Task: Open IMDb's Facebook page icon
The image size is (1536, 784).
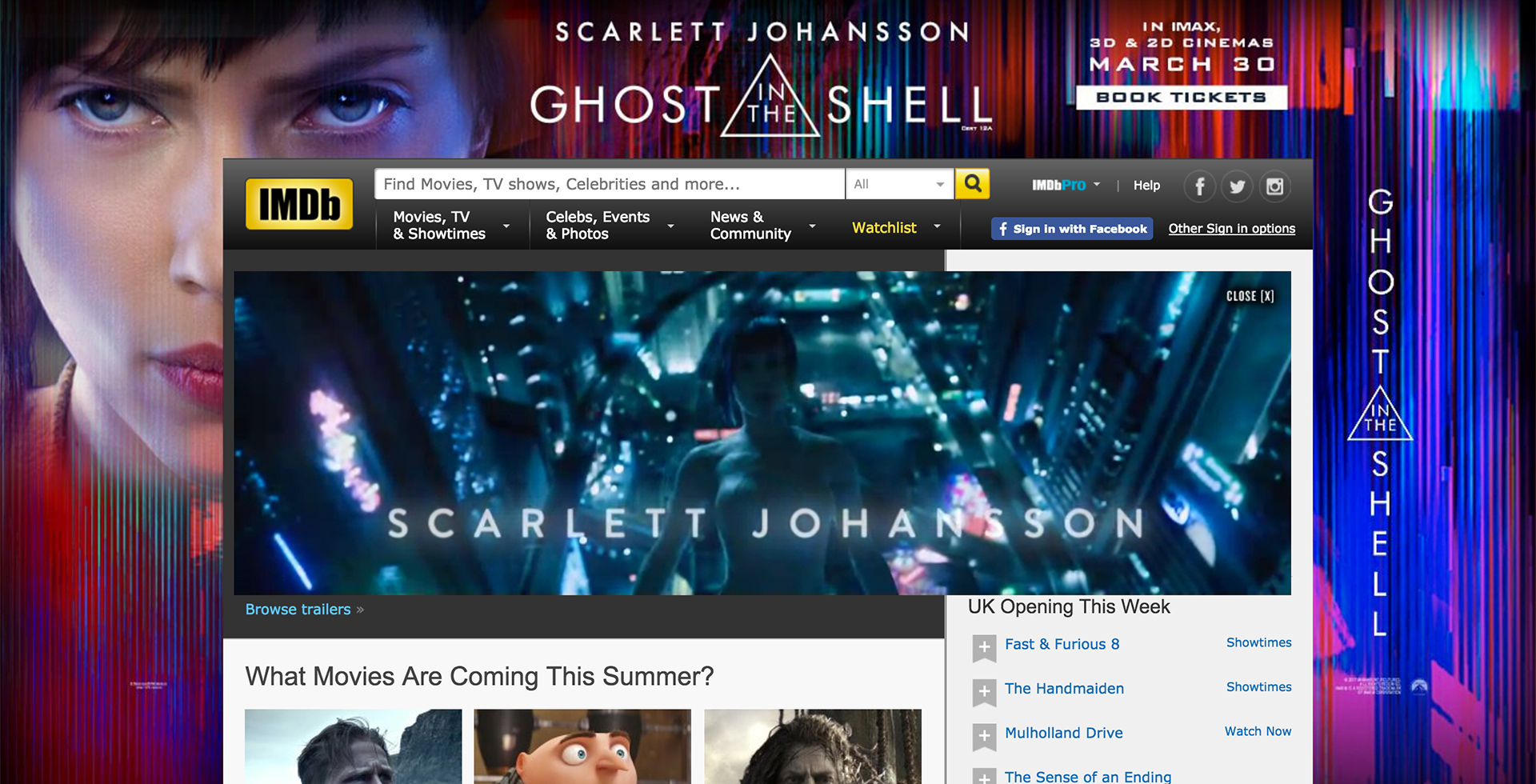Action: point(1199,186)
